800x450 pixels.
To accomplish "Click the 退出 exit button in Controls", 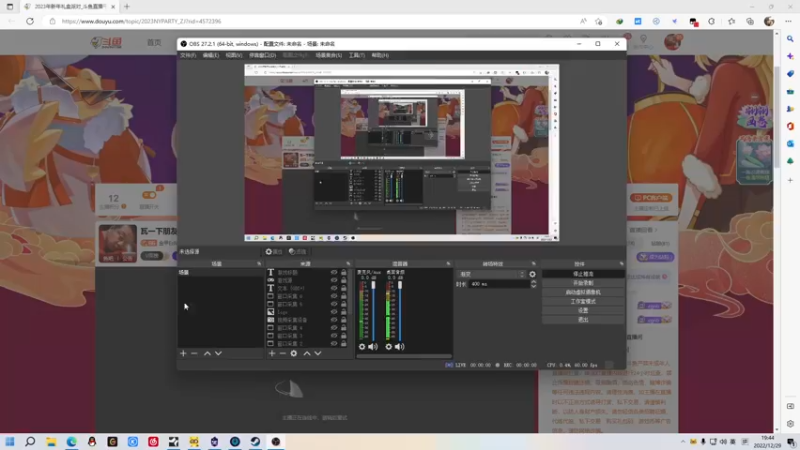I will pos(583,319).
